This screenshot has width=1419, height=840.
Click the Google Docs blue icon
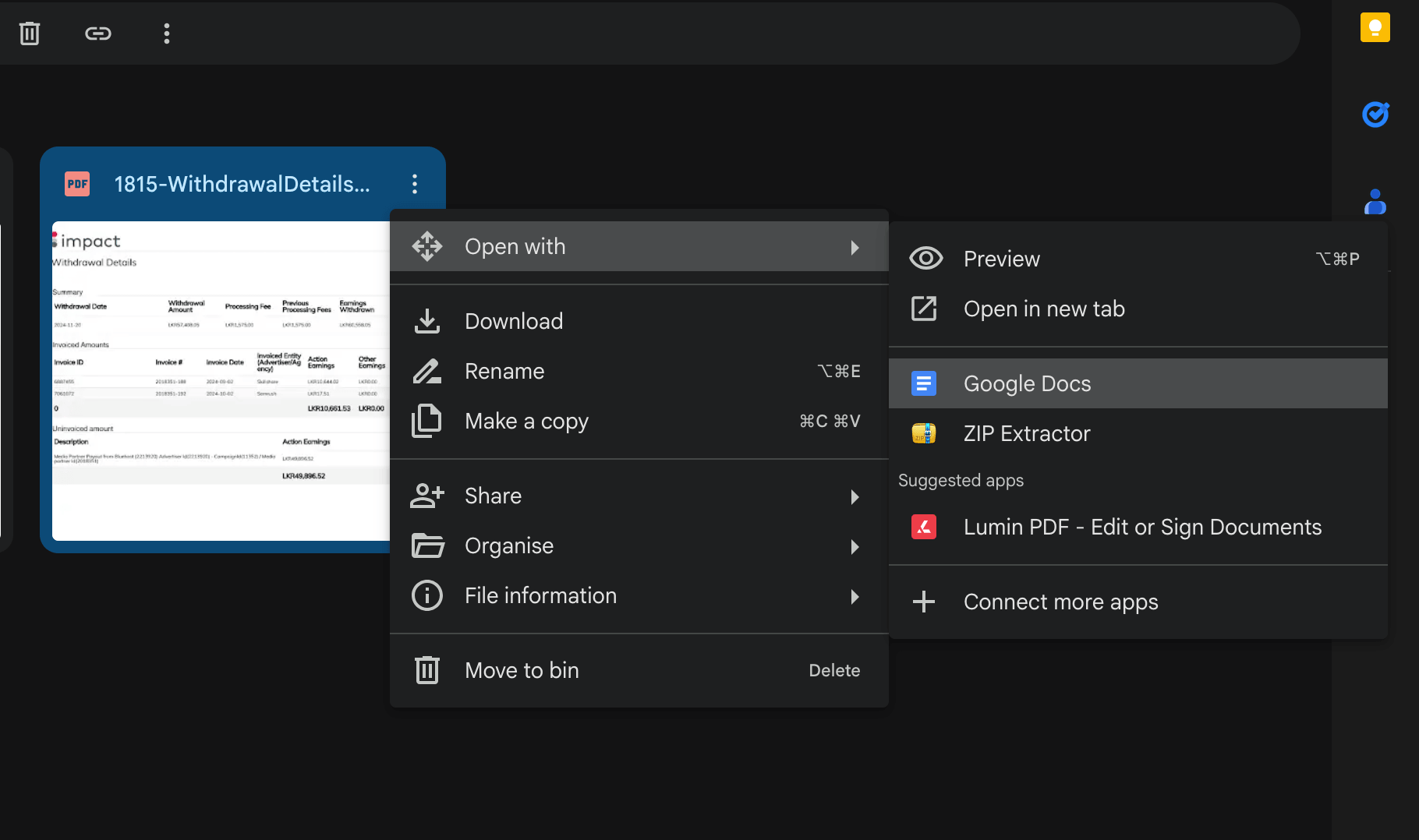[x=924, y=383]
